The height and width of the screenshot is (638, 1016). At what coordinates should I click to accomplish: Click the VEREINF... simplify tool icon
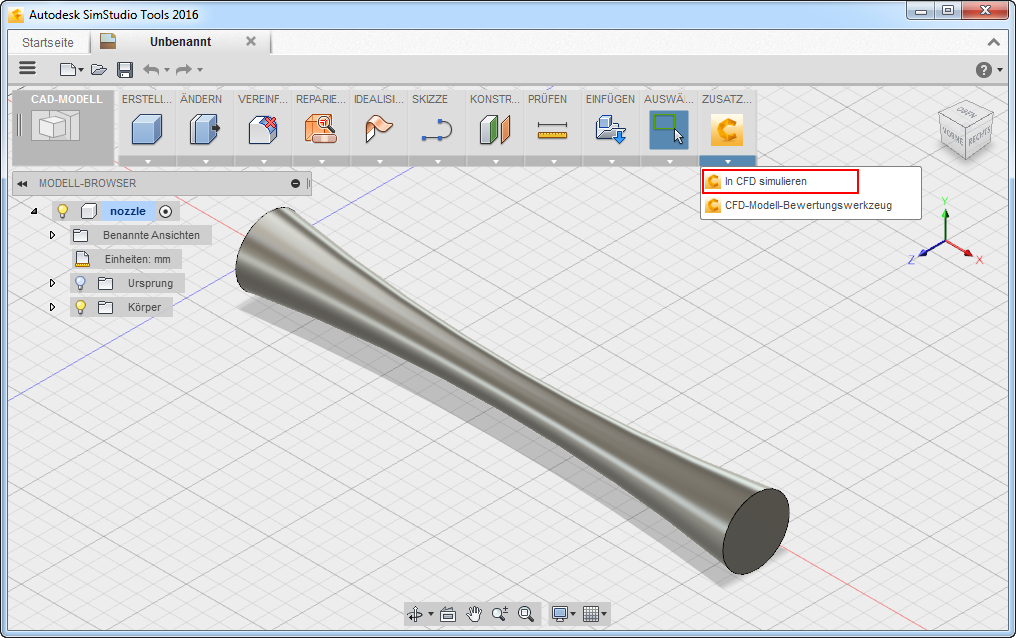click(x=263, y=129)
